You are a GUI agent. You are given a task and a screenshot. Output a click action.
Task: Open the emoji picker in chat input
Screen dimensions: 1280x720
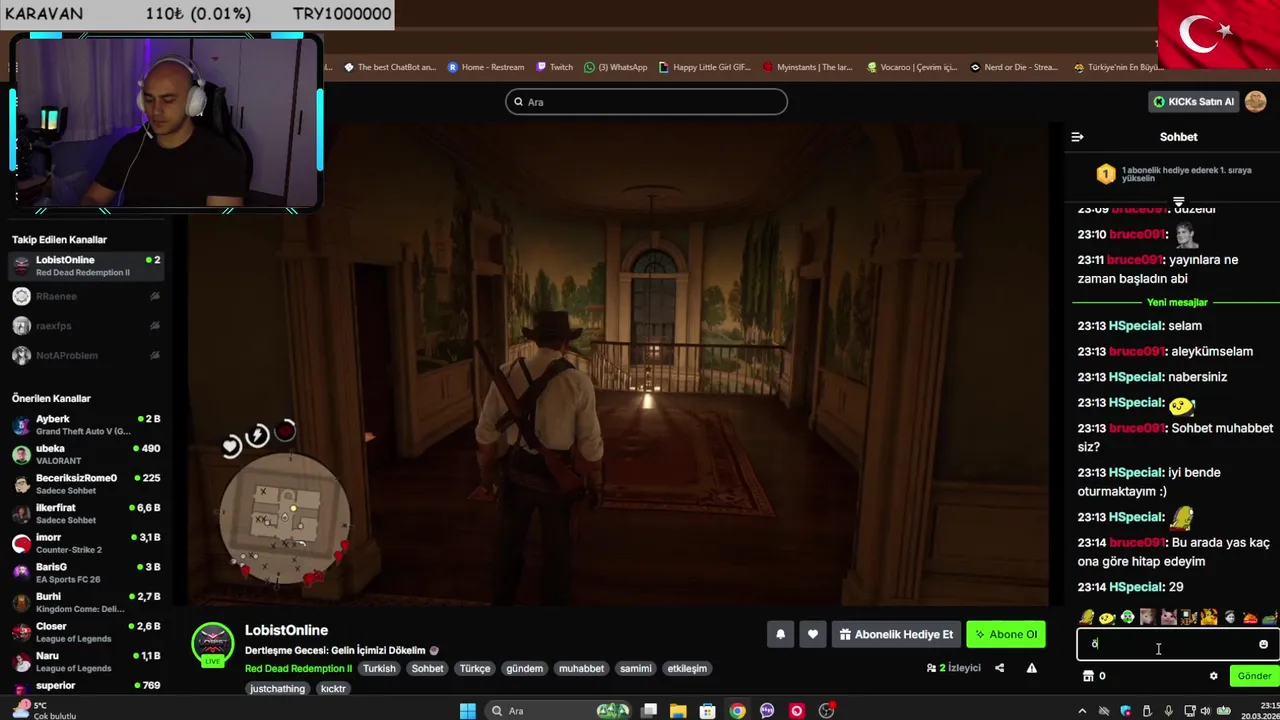(x=1263, y=644)
